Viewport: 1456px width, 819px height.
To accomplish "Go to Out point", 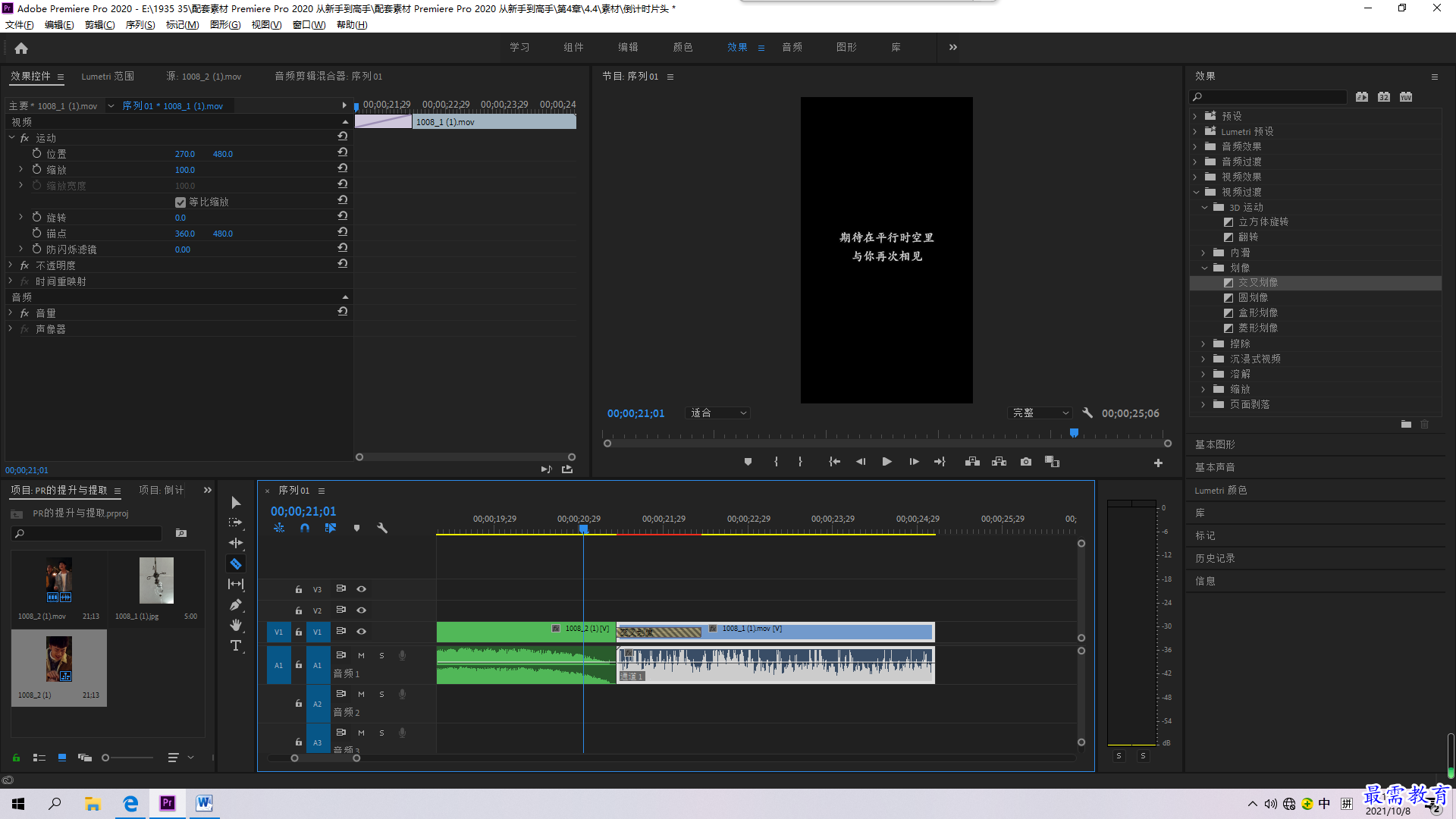I will point(940,462).
